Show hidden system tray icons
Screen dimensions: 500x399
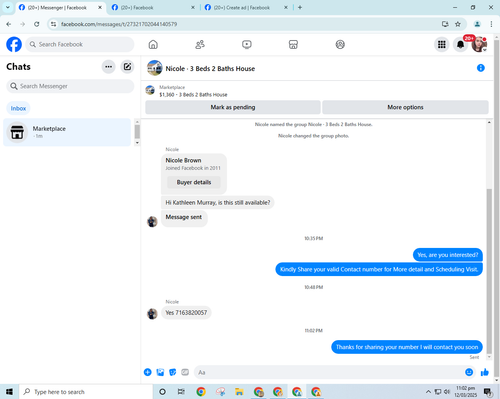click(x=428, y=392)
